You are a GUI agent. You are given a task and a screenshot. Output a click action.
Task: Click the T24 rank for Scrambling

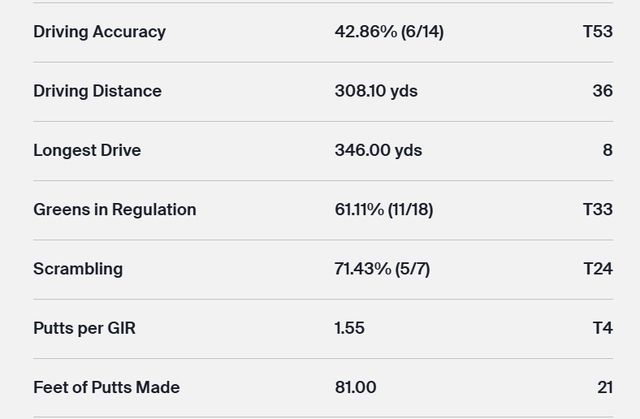pos(597,269)
